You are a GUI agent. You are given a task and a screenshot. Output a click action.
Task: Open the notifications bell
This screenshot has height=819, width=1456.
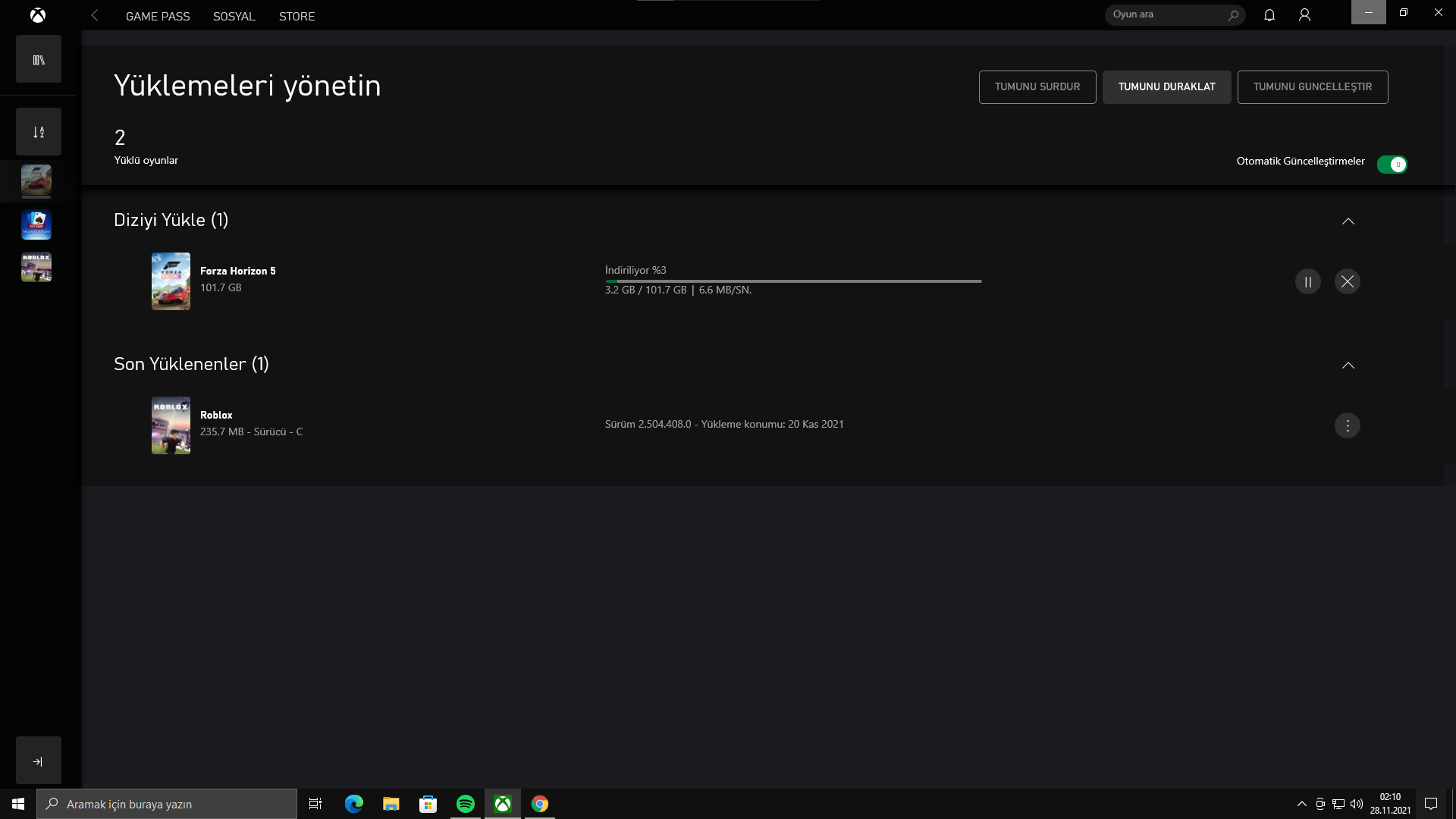click(x=1269, y=15)
